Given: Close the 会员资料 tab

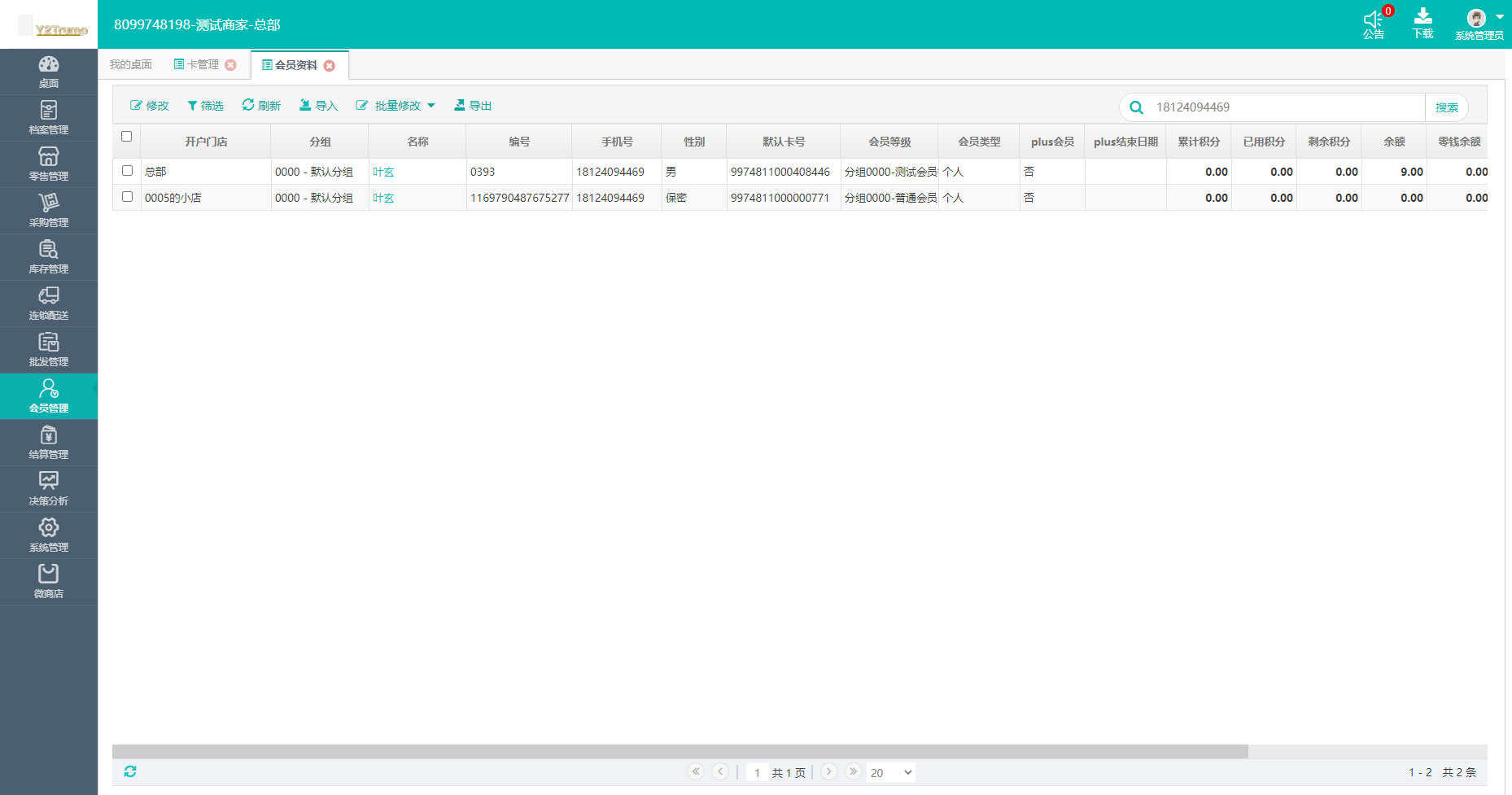Looking at the screenshot, I should [x=330, y=66].
